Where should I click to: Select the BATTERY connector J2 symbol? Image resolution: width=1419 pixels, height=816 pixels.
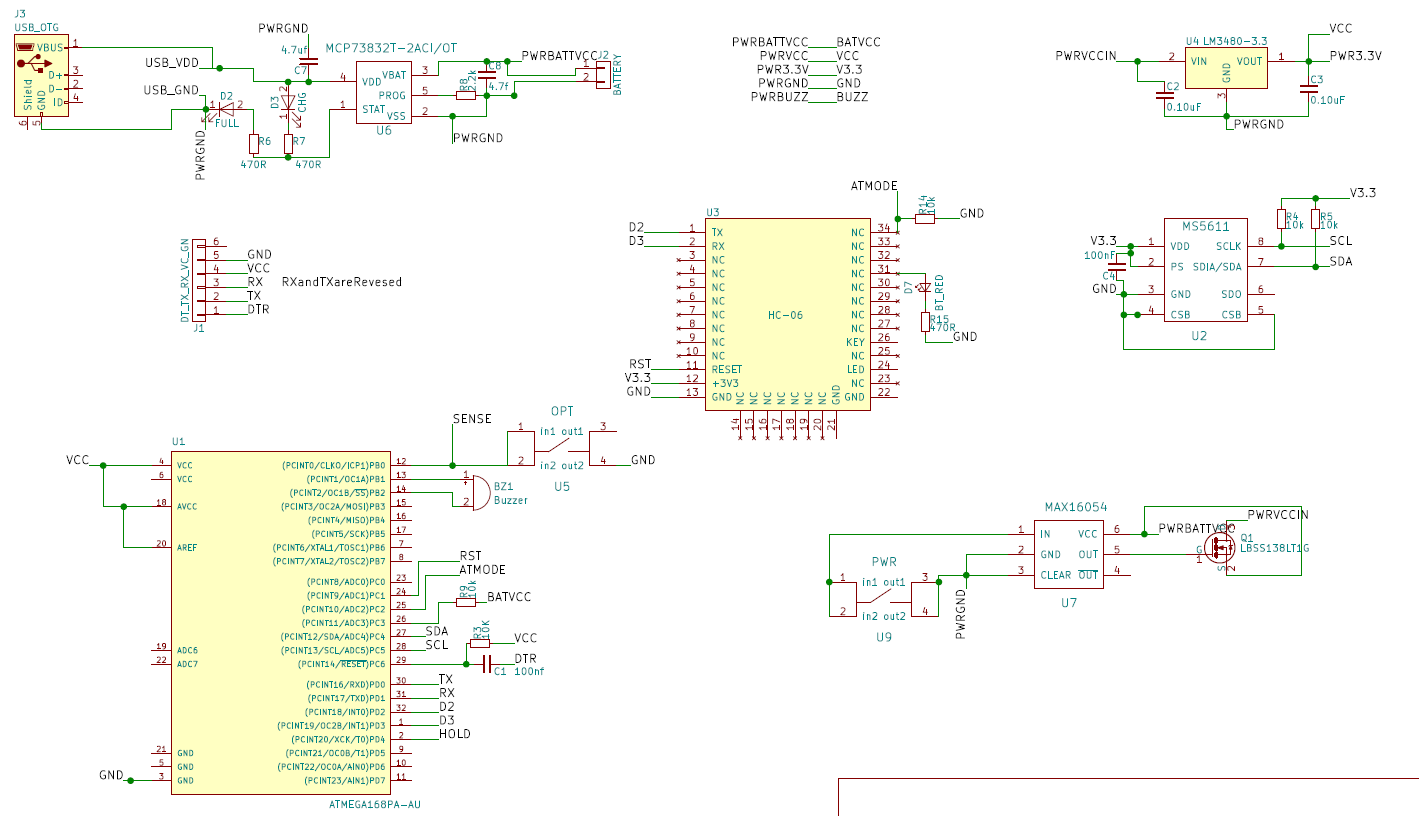coord(602,74)
